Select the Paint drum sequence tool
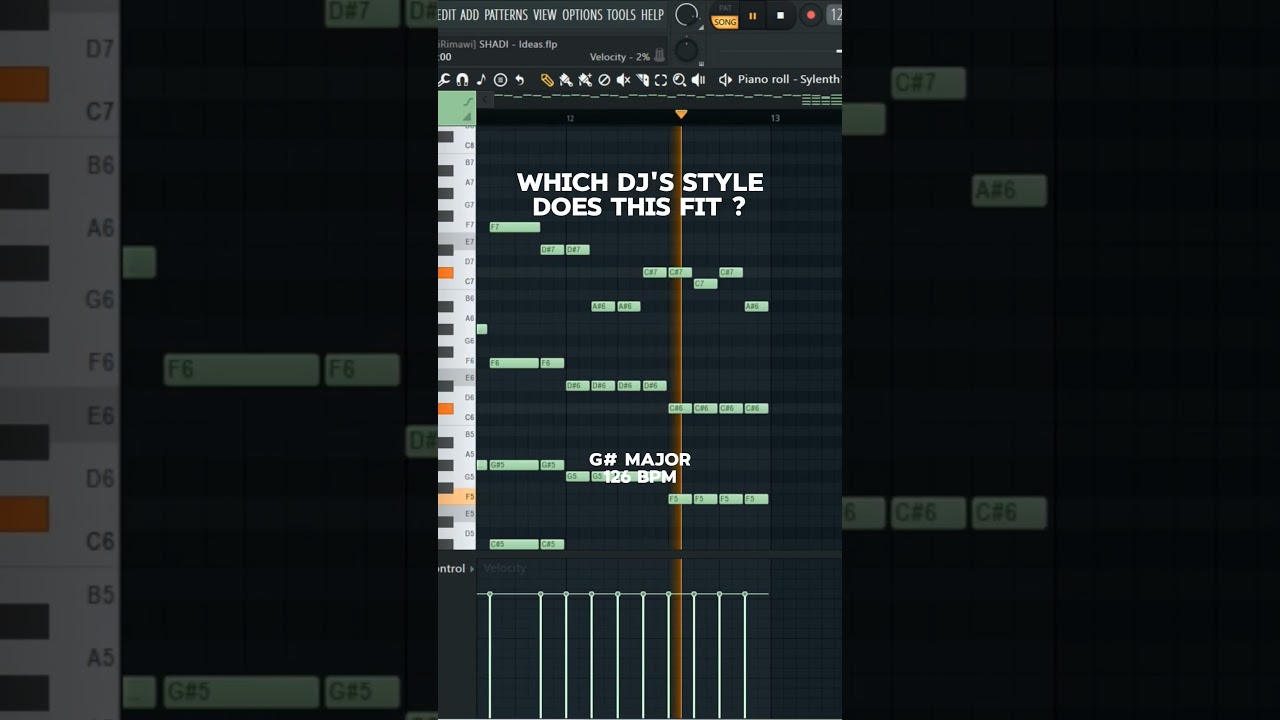The image size is (1280, 720). [x=585, y=80]
